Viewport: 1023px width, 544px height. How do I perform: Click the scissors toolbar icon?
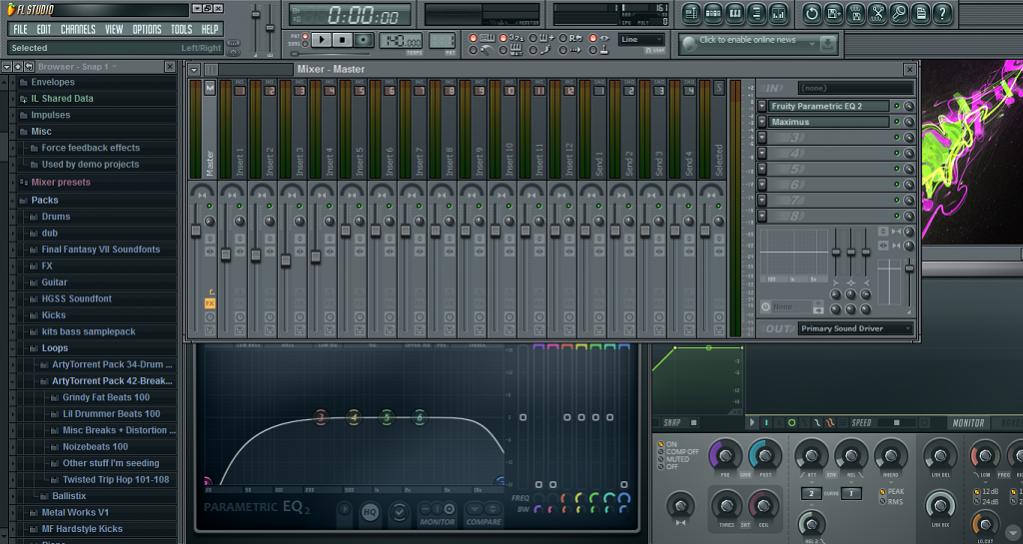877,13
